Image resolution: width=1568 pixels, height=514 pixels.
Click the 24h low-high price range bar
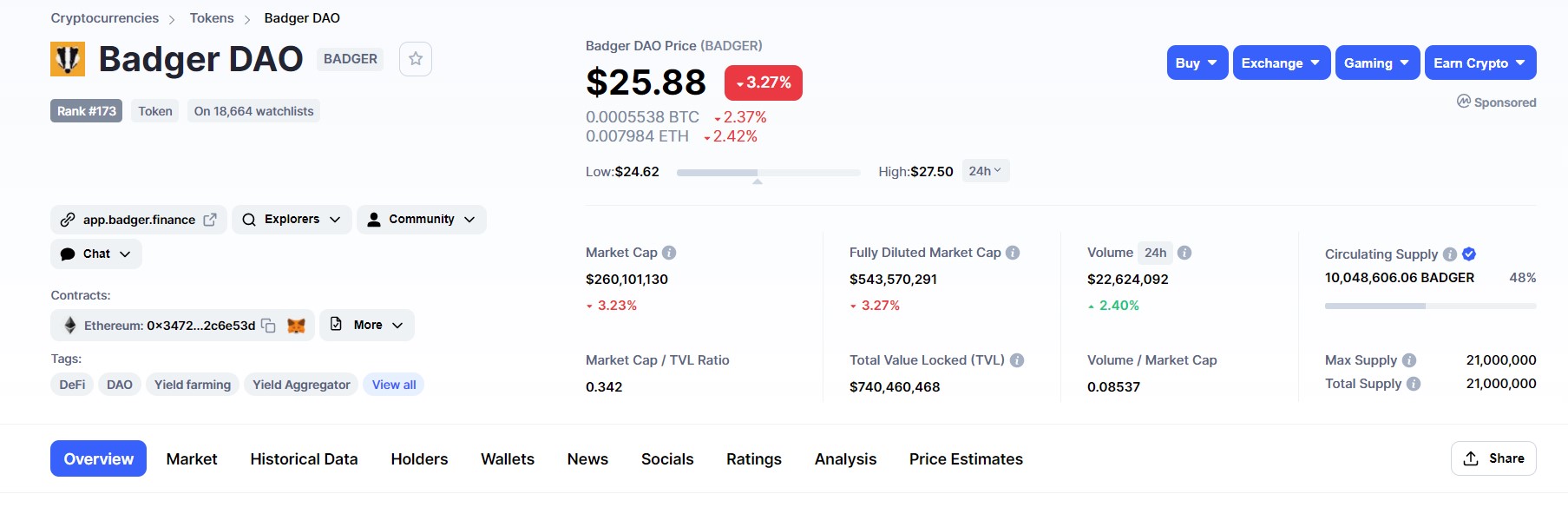[x=767, y=172]
